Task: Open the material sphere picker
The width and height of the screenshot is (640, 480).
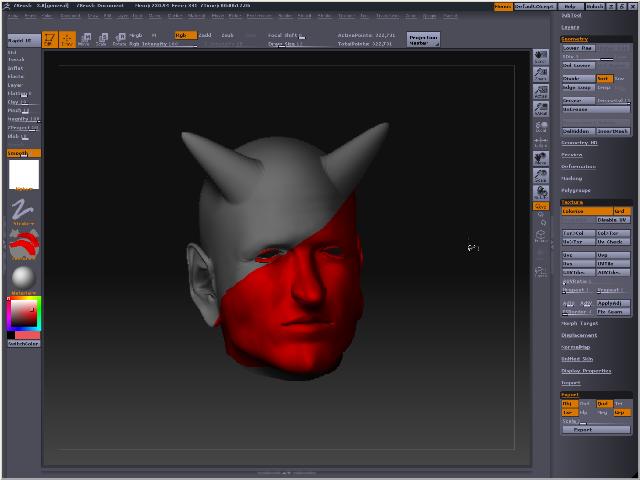Action: click(23, 277)
